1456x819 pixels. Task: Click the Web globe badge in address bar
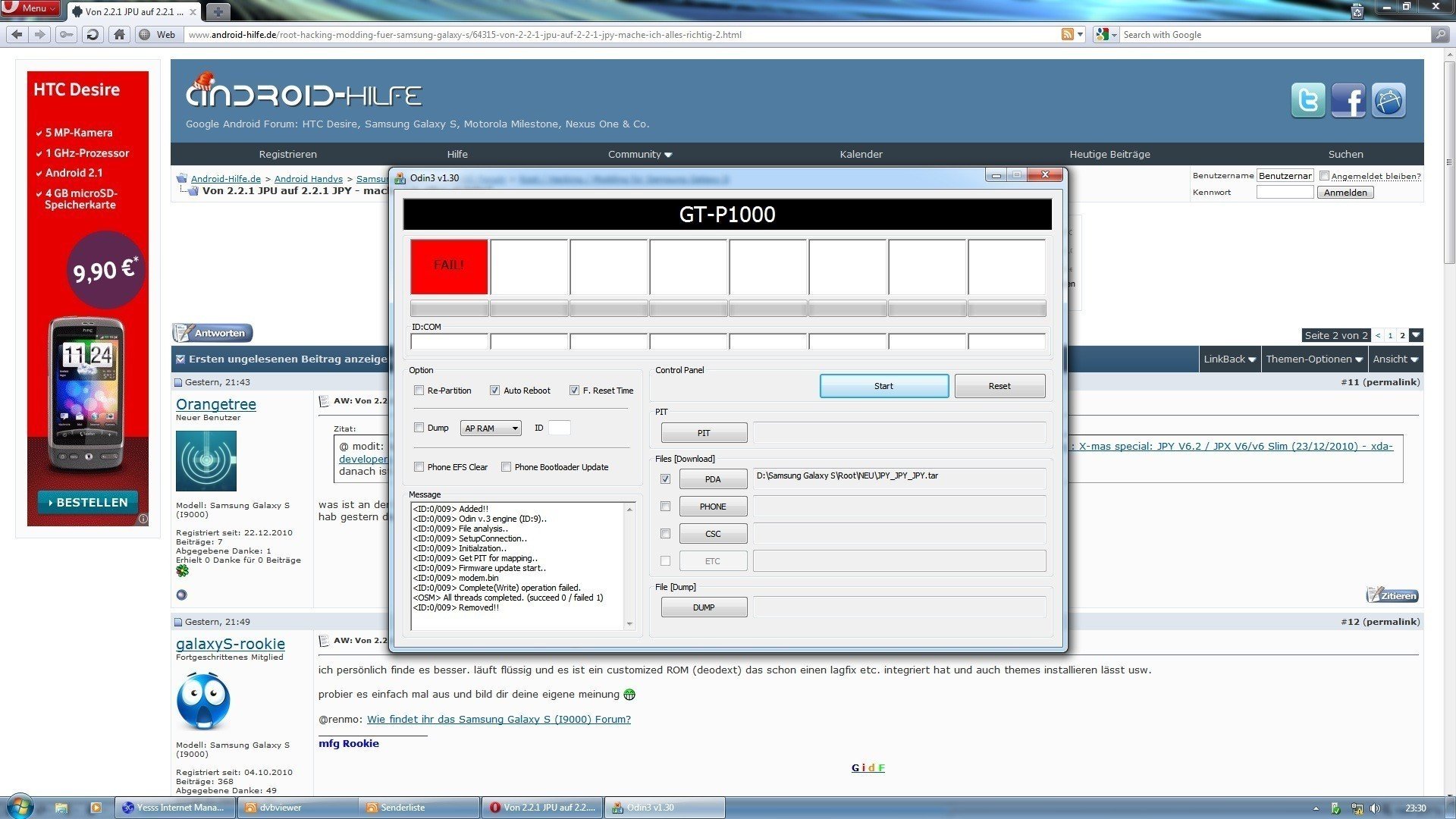(158, 34)
